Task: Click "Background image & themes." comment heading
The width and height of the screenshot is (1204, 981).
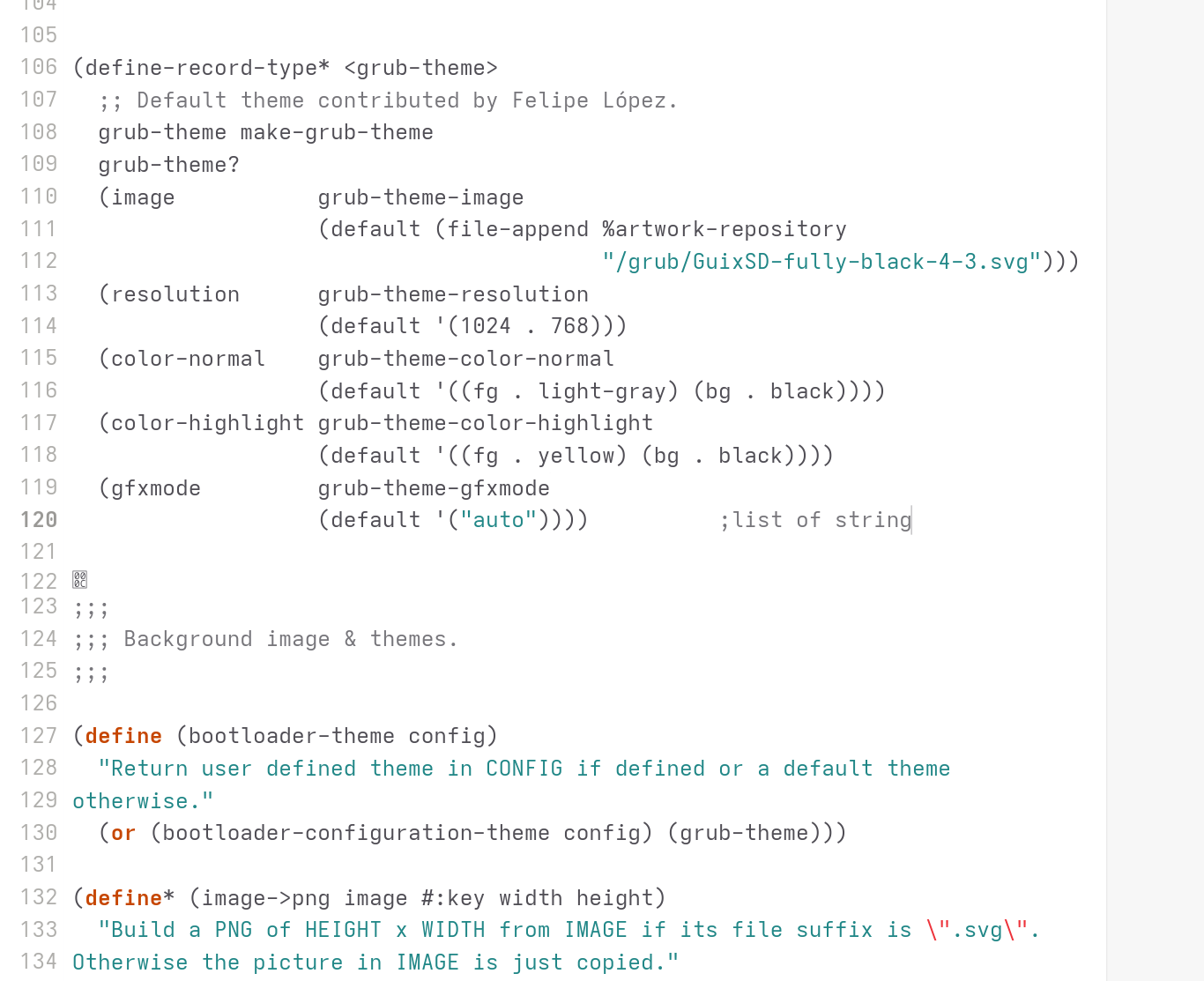Action: tap(291, 639)
